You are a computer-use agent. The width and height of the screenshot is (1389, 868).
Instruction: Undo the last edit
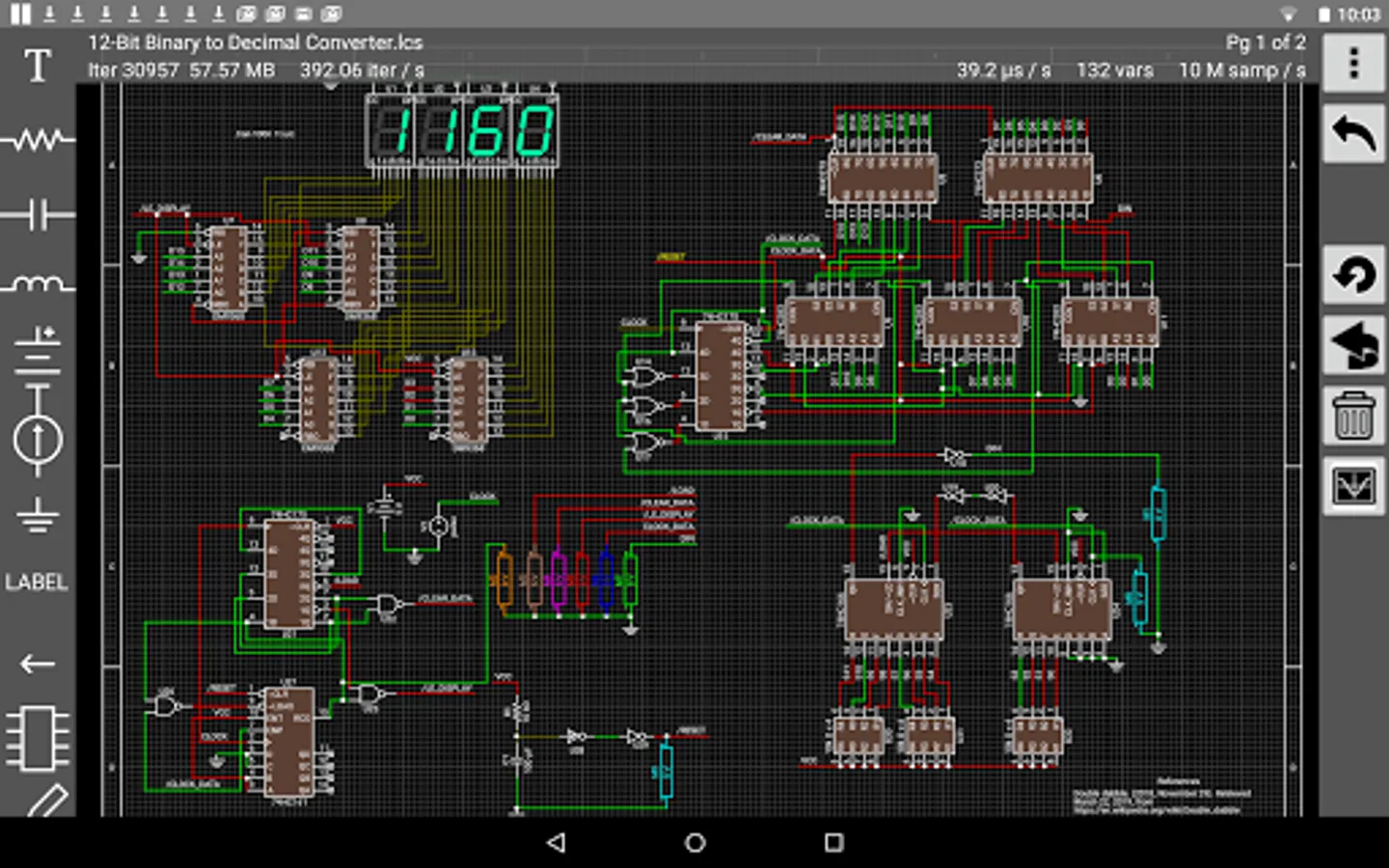[x=1353, y=135]
